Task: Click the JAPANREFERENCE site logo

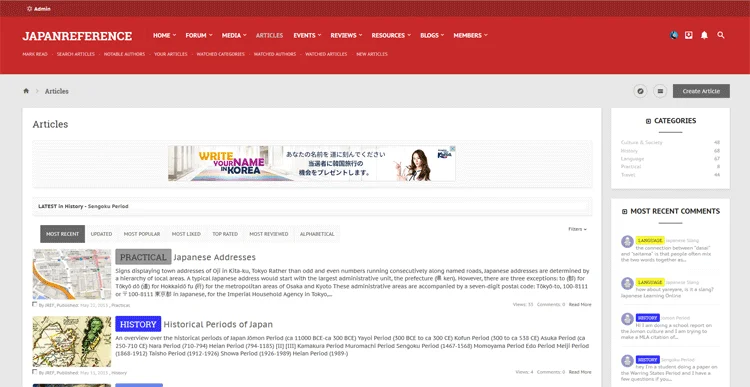Action: 77,36
